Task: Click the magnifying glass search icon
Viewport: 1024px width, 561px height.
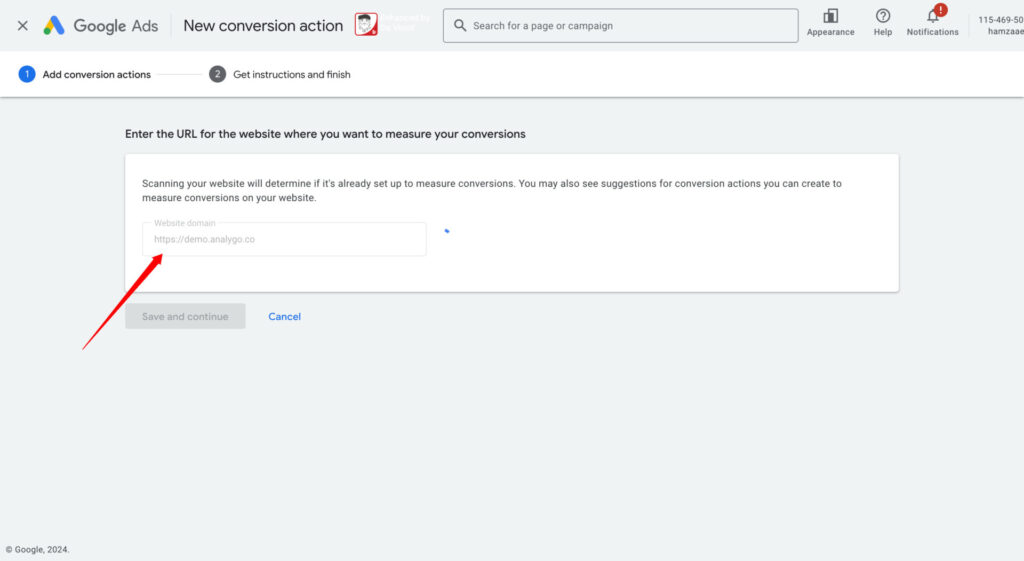Action: [460, 26]
